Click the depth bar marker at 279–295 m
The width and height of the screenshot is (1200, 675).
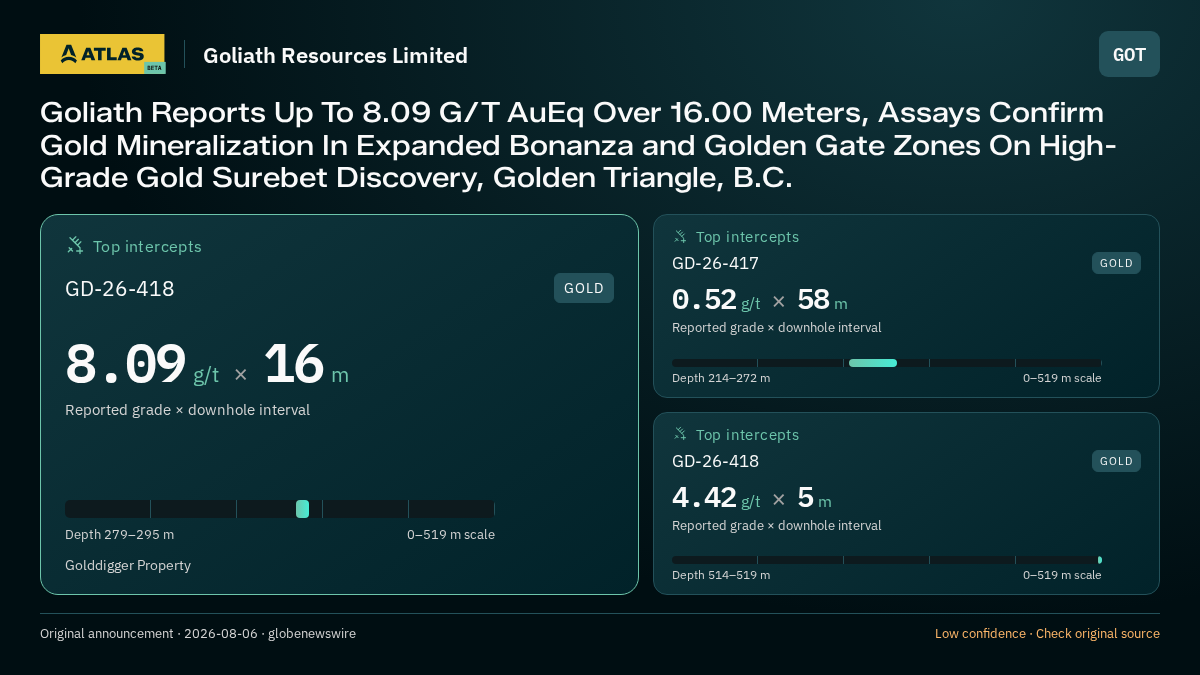(302, 509)
